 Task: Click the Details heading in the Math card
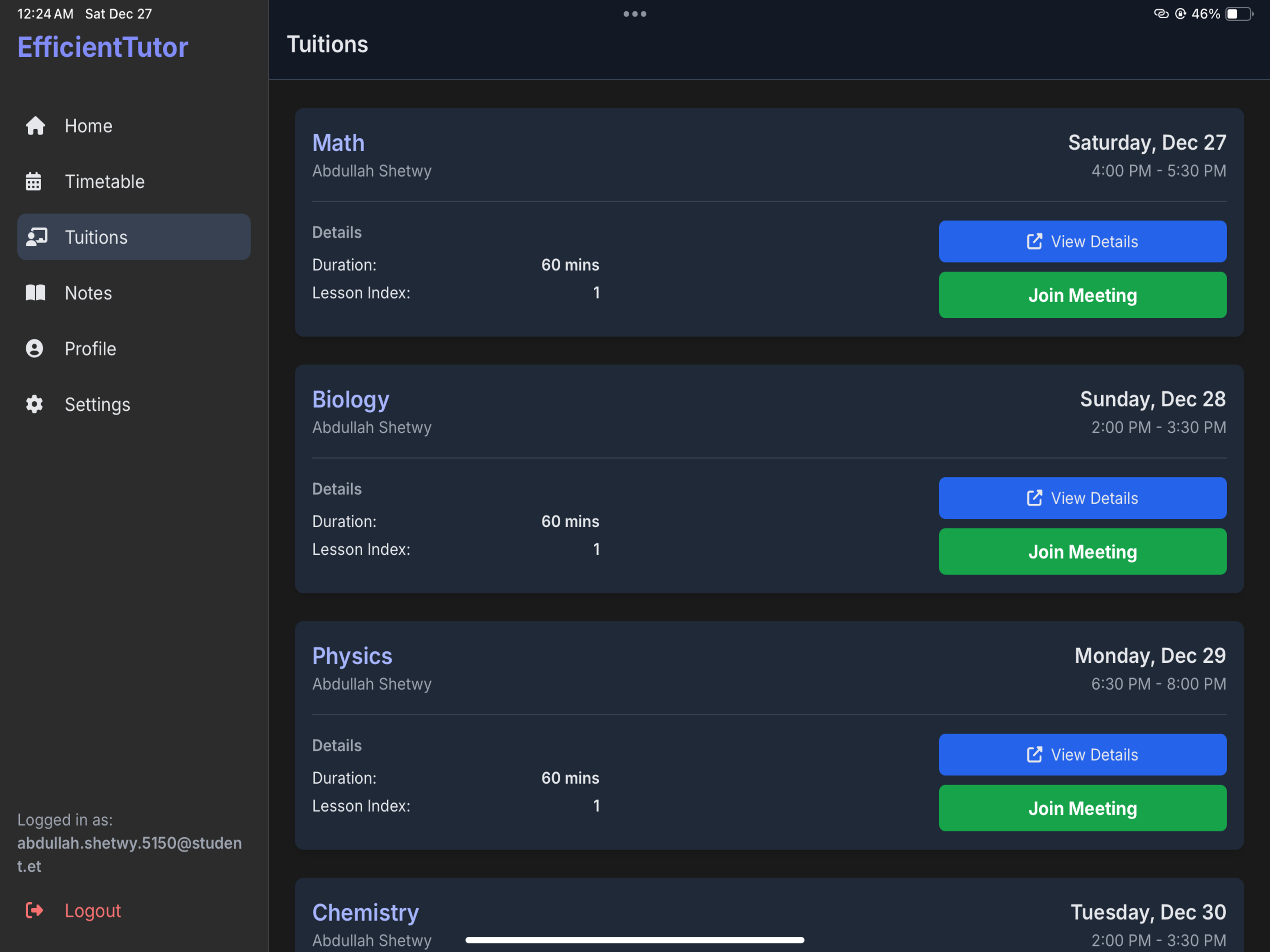click(337, 232)
